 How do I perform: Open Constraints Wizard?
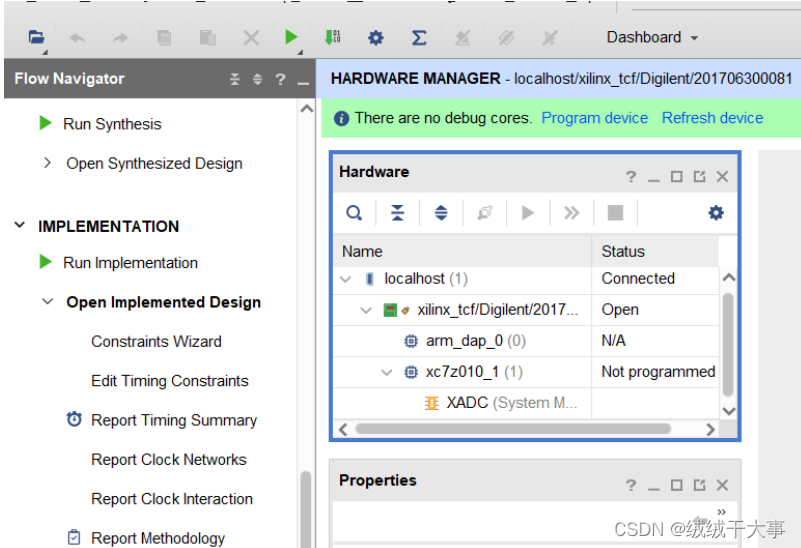click(156, 342)
